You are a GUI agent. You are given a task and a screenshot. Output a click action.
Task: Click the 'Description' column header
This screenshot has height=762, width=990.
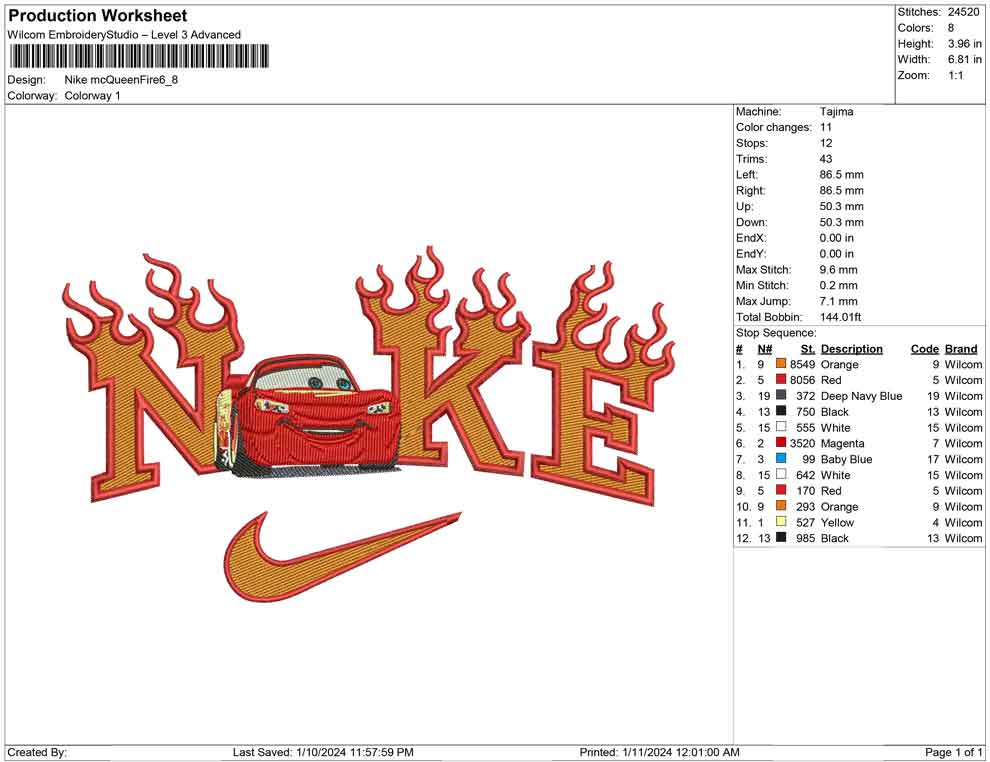[852, 348]
